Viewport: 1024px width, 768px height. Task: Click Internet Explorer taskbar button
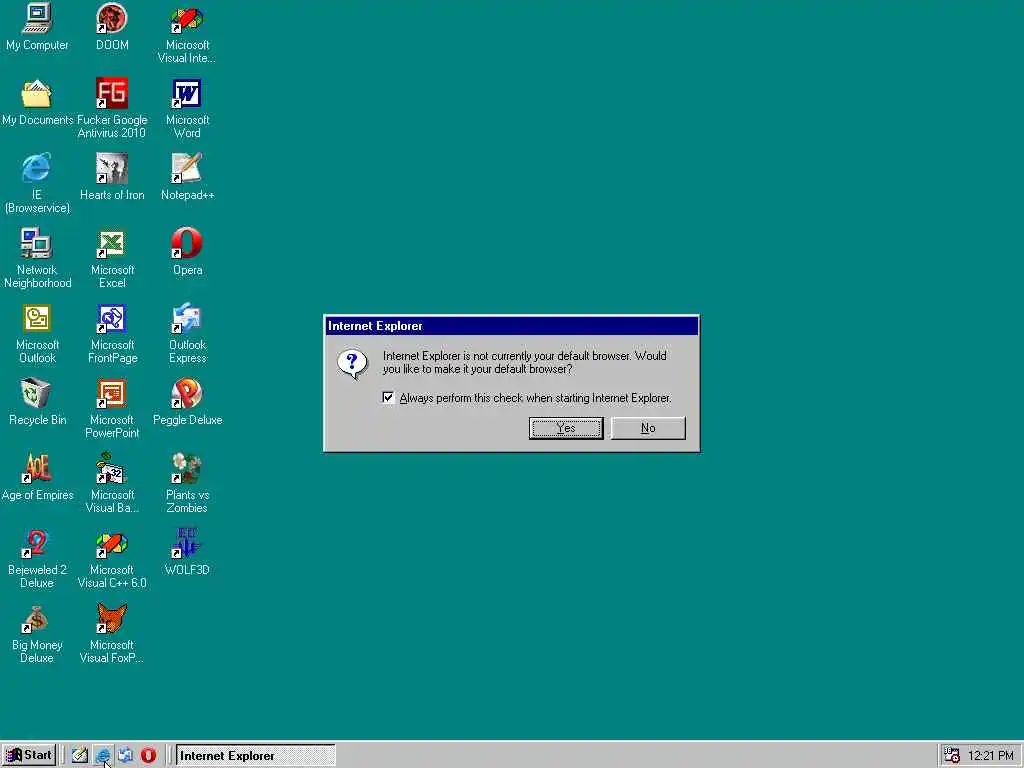tap(255, 756)
